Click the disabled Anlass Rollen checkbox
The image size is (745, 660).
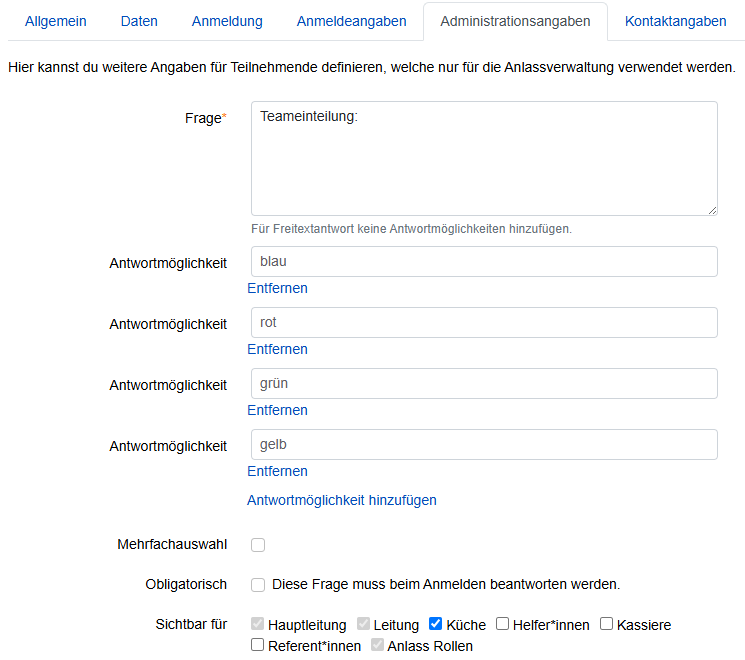point(377,645)
